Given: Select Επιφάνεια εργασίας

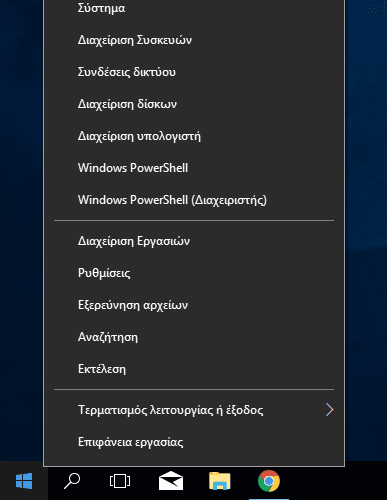Looking at the screenshot, I should click(x=194, y=442).
